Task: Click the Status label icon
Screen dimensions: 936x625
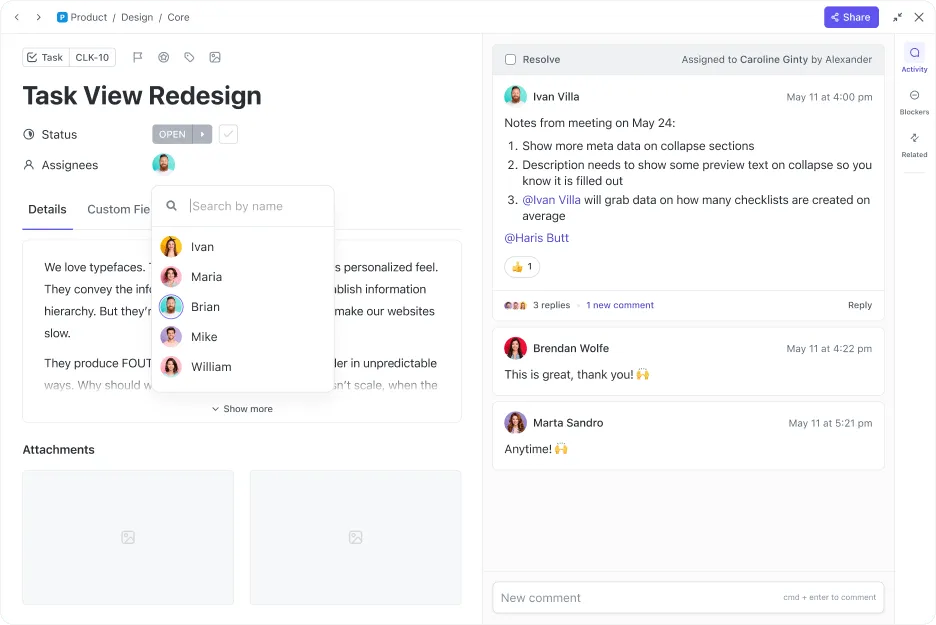Action: click(x=29, y=134)
